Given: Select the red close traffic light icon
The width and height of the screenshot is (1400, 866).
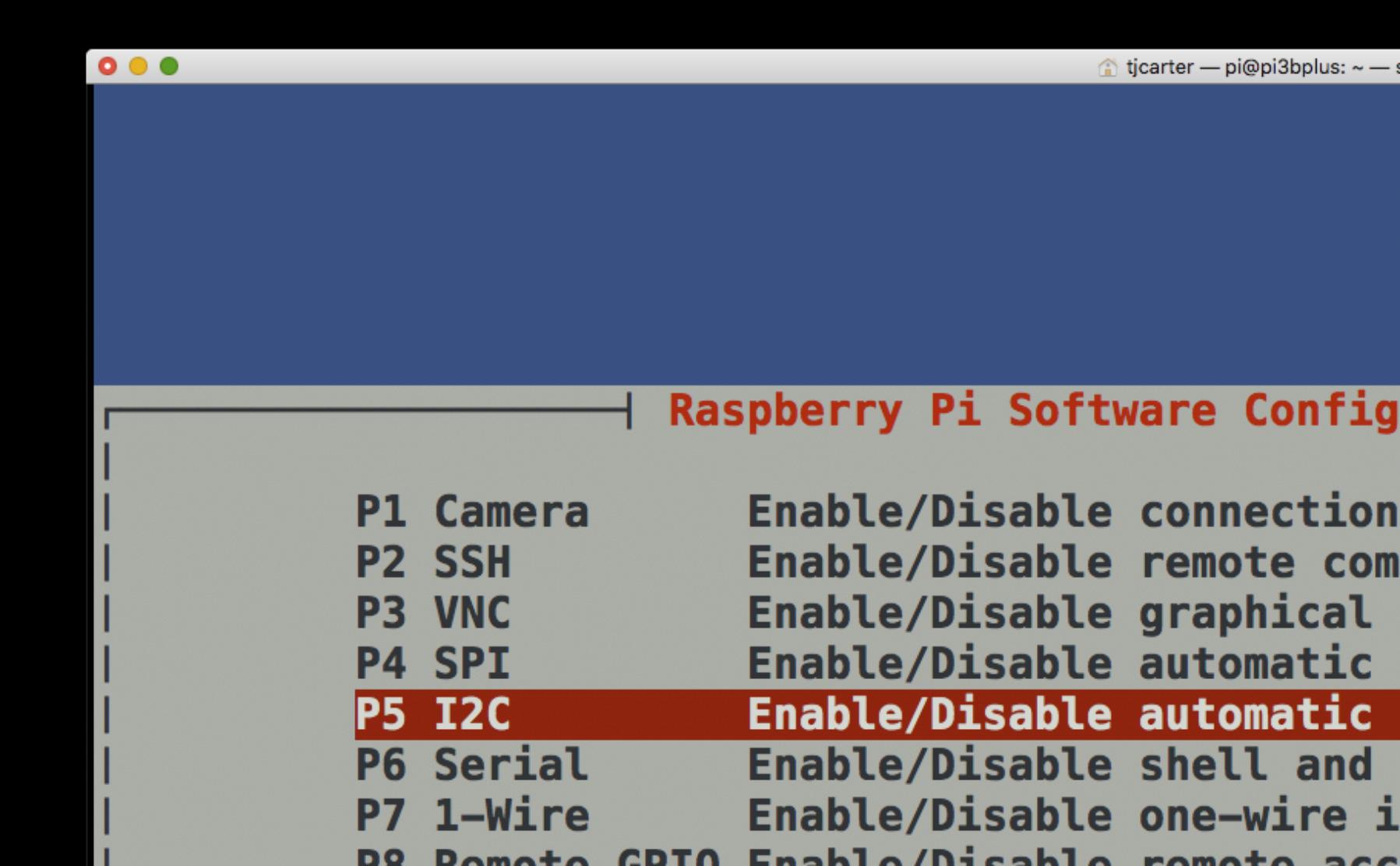Looking at the screenshot, I should click(x=106, y=69).
